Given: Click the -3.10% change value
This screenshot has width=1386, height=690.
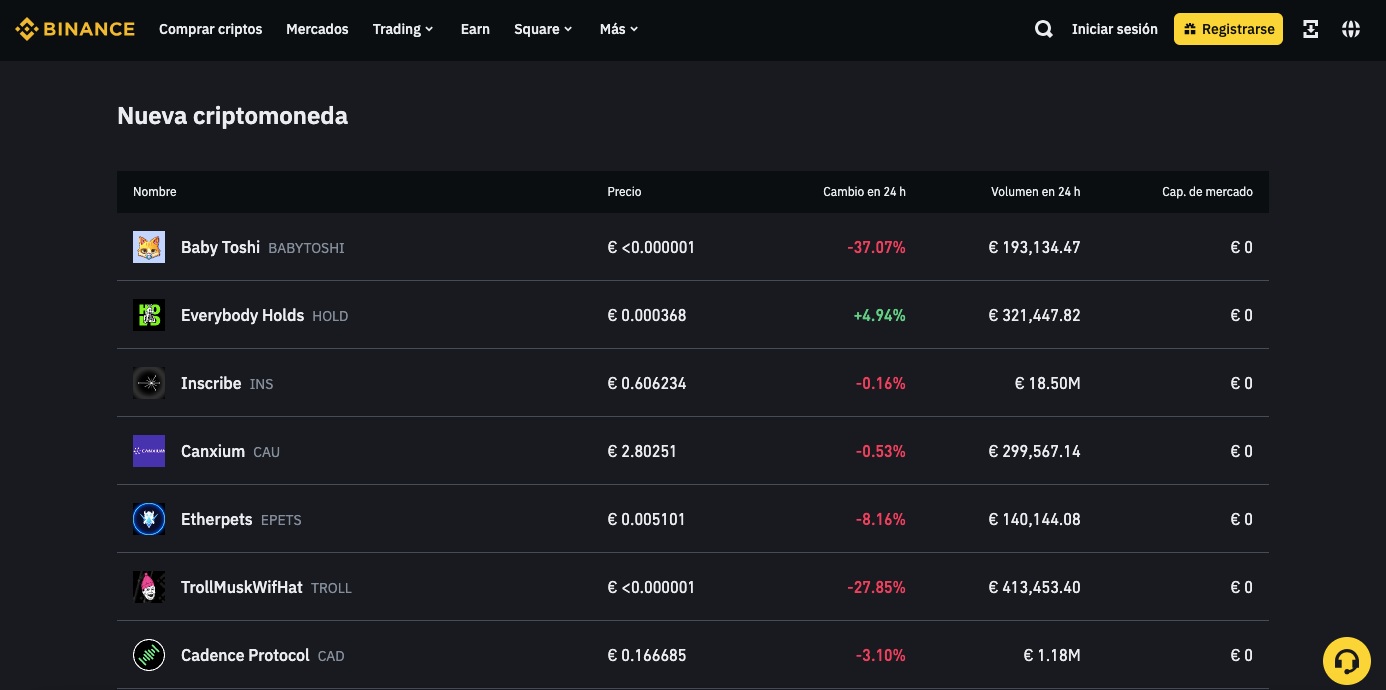Looking at the screenshot, I should (x=880, y=655).
